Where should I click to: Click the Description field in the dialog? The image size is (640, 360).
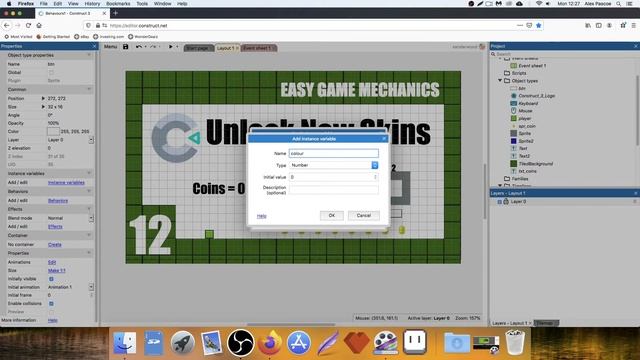(x=333, y=189)
